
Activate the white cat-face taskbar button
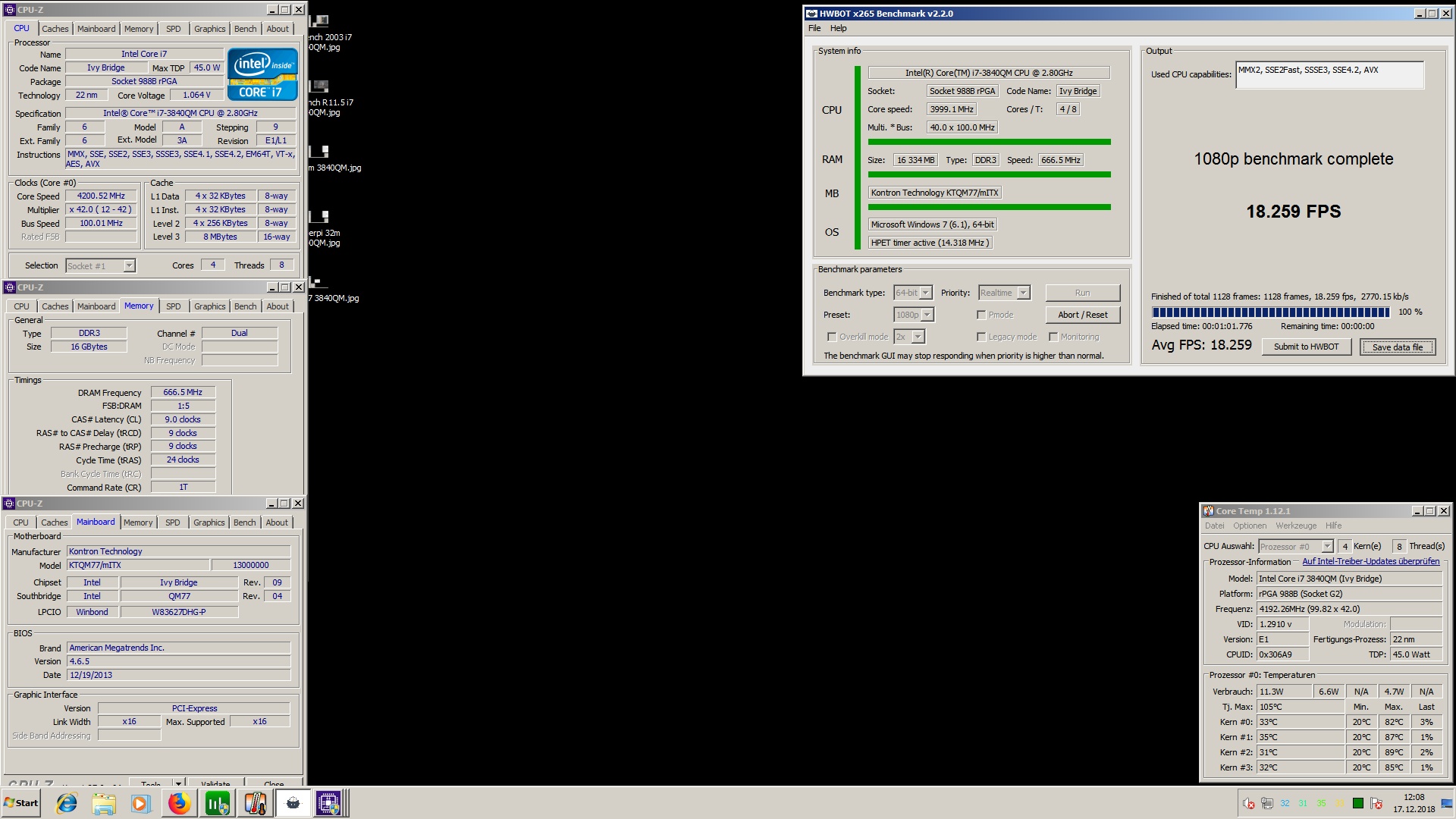point(293,803)
